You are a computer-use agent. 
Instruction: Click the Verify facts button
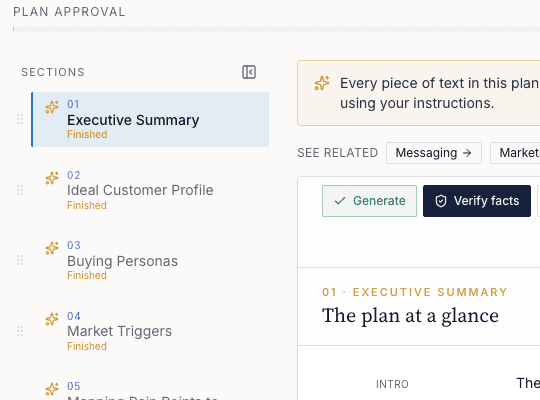tap(477, 201)
